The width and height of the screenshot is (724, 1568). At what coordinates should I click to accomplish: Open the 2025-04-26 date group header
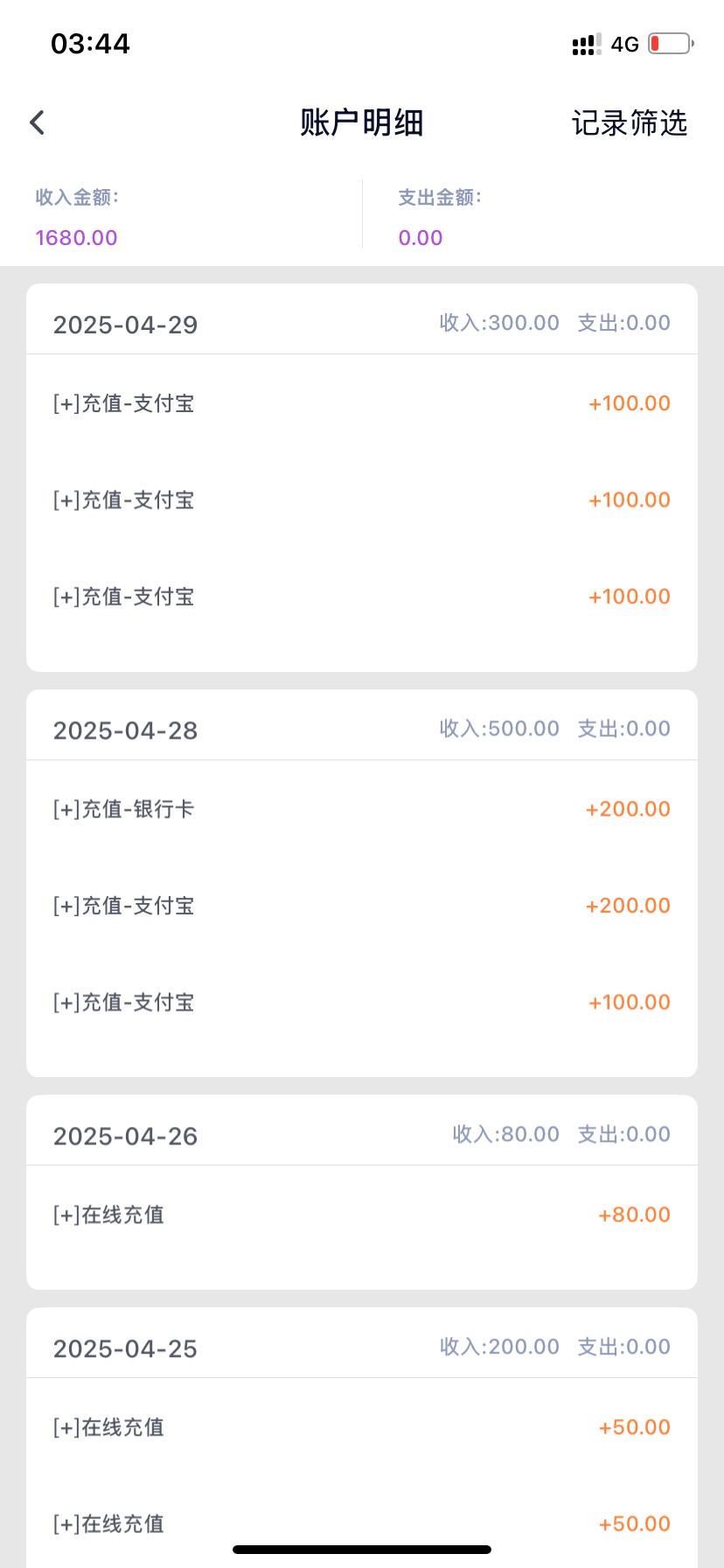coord(125,1136)
